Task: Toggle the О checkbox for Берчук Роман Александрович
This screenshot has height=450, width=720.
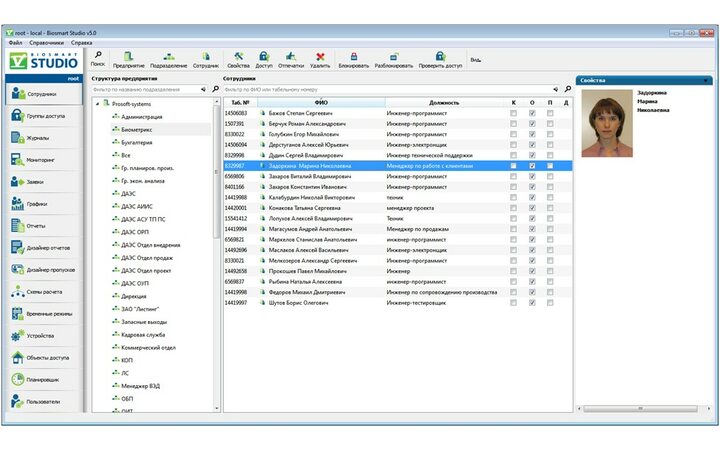Action: [533, 124]
